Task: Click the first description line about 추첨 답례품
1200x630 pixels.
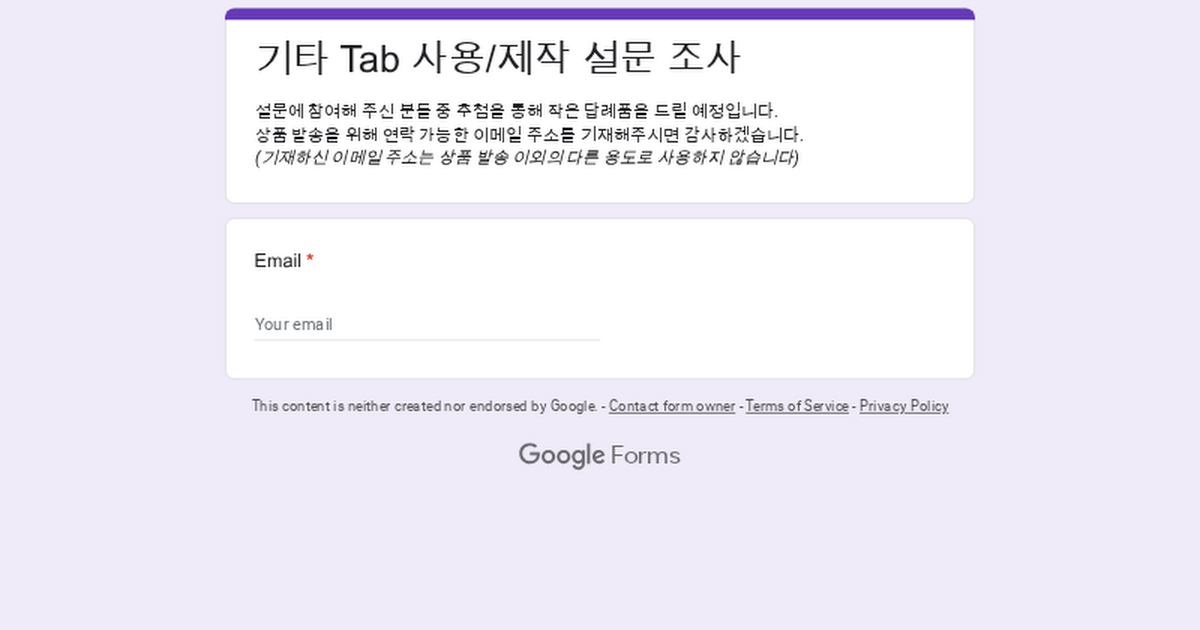Action: point(516,111)
